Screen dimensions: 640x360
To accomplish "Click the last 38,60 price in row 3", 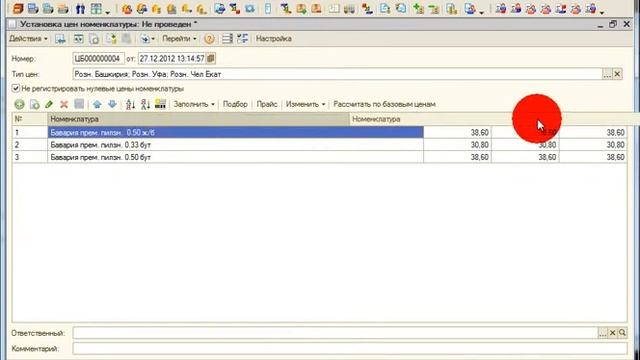I will pyautogui.click(x=593, y=157).
